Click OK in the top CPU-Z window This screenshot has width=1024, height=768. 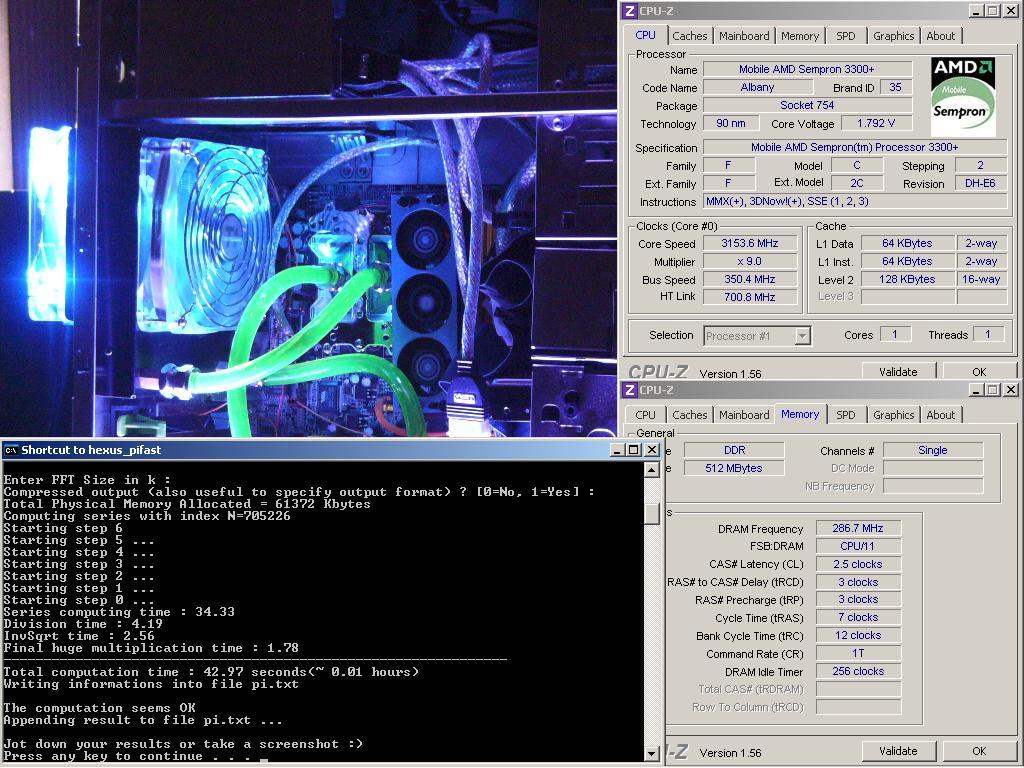click(979, 371)
